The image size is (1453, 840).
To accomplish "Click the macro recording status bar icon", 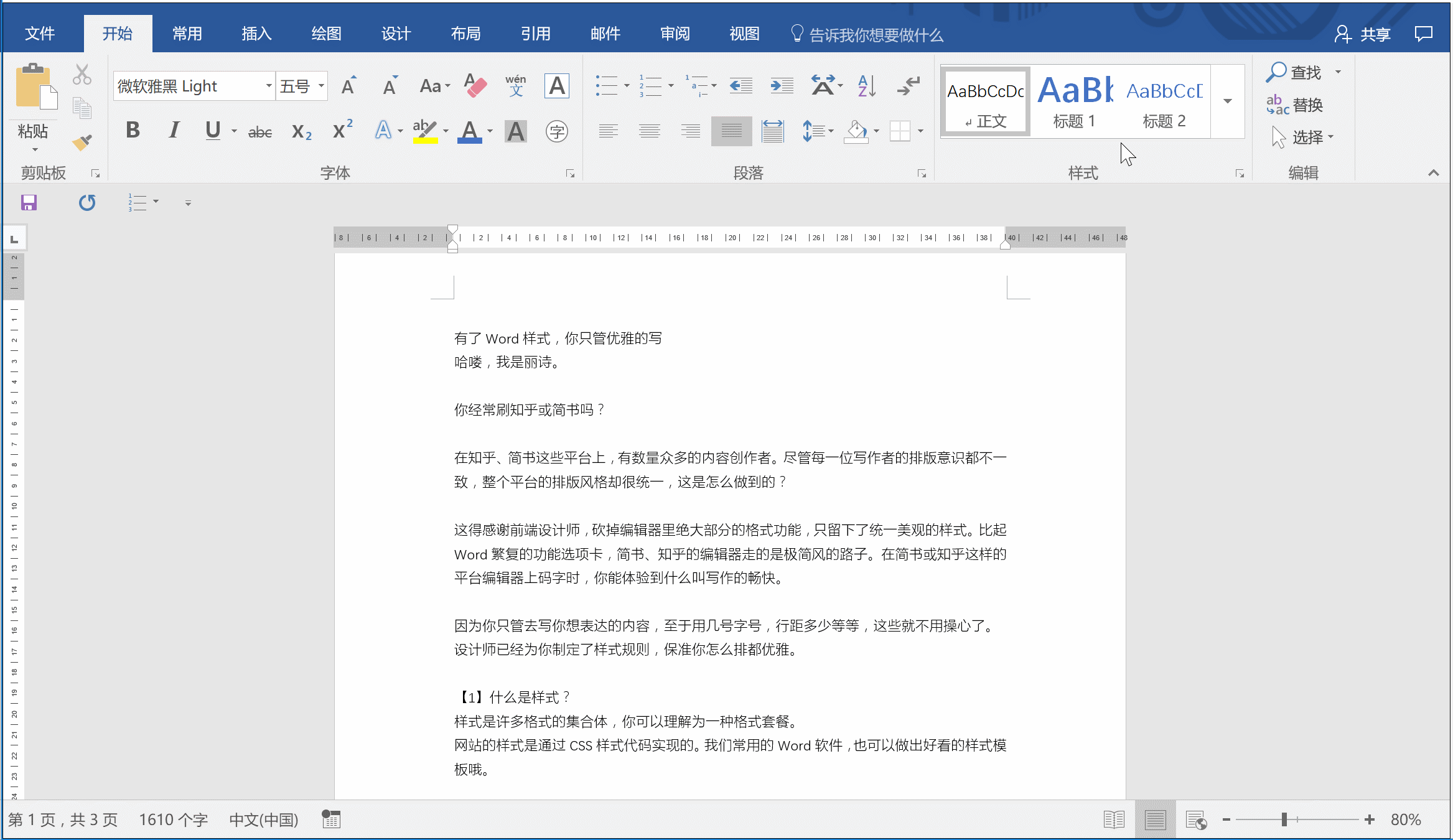I will click(331, 819).
